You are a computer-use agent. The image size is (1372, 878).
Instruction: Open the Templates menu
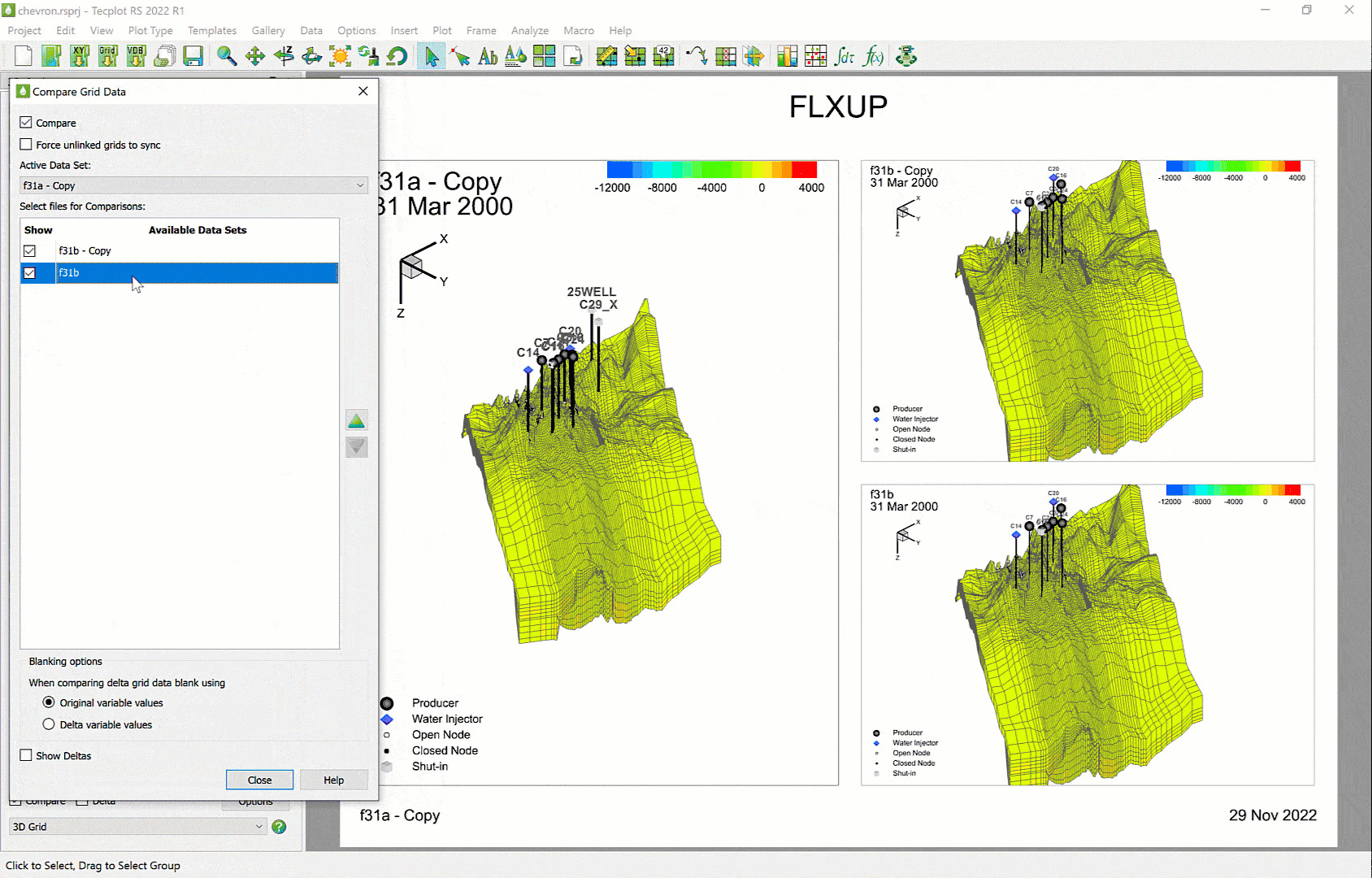click(212, 30)
